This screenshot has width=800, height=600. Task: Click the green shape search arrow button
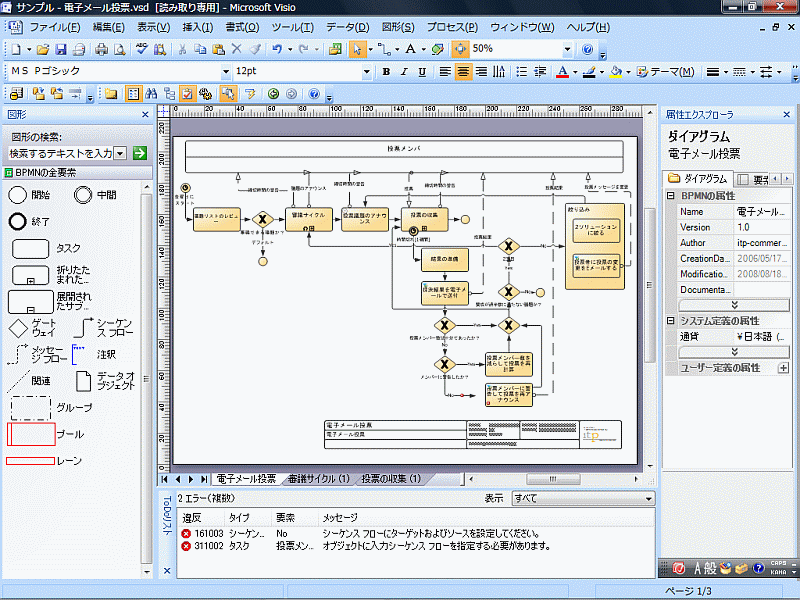pos(139,153)
